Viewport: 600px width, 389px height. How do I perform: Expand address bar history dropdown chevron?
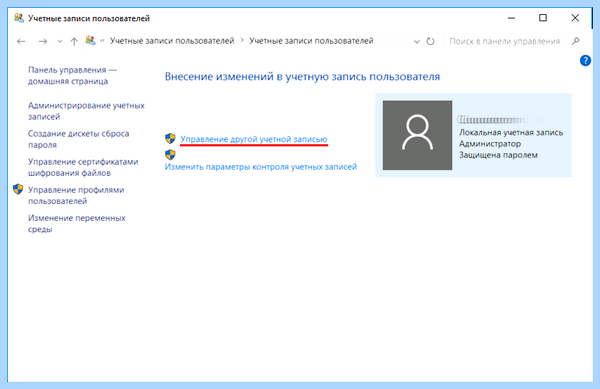[417, 41]
